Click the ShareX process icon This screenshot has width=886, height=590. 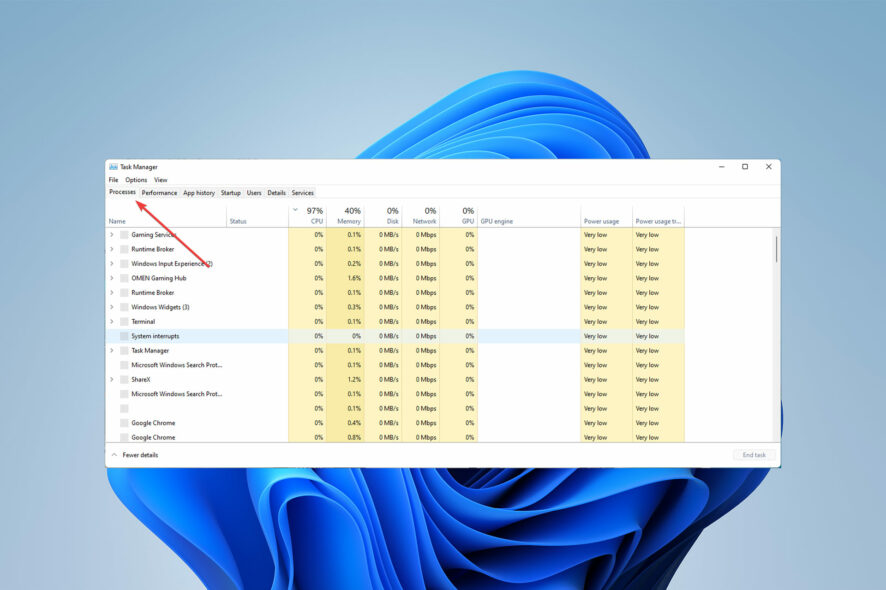124,379
